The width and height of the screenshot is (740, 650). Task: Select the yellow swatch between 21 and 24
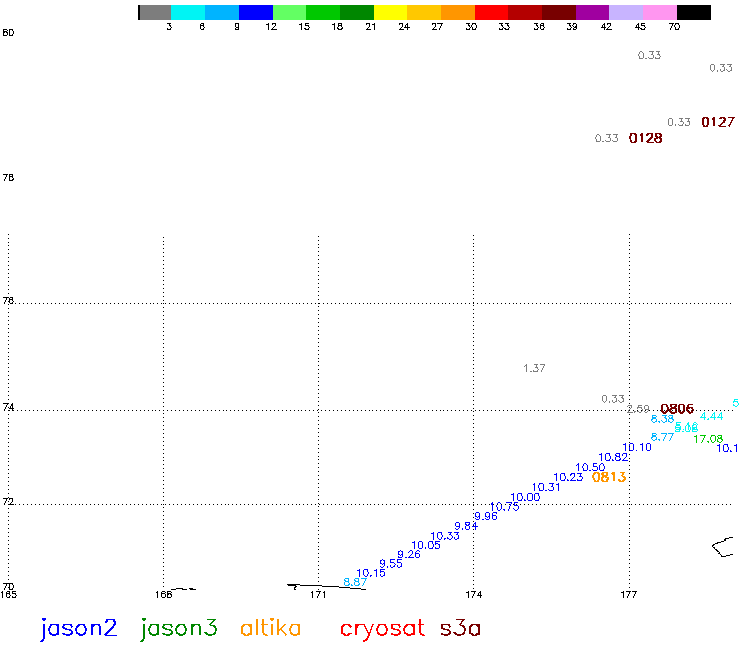(x=390, y=12)
